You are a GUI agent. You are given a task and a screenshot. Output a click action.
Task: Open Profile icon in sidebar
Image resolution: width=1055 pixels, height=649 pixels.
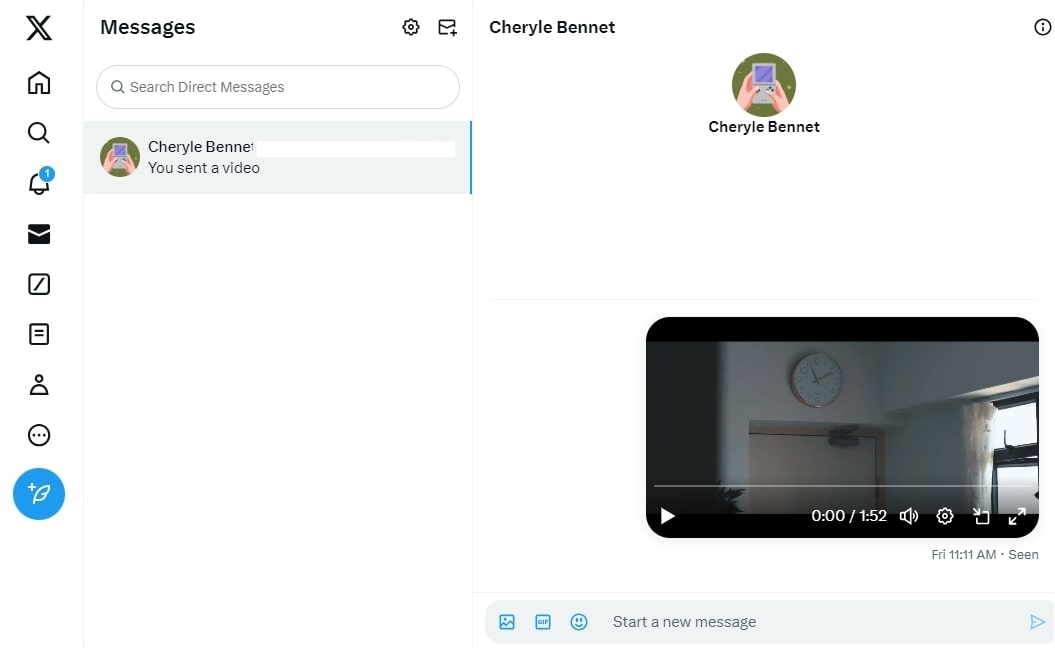39,385
